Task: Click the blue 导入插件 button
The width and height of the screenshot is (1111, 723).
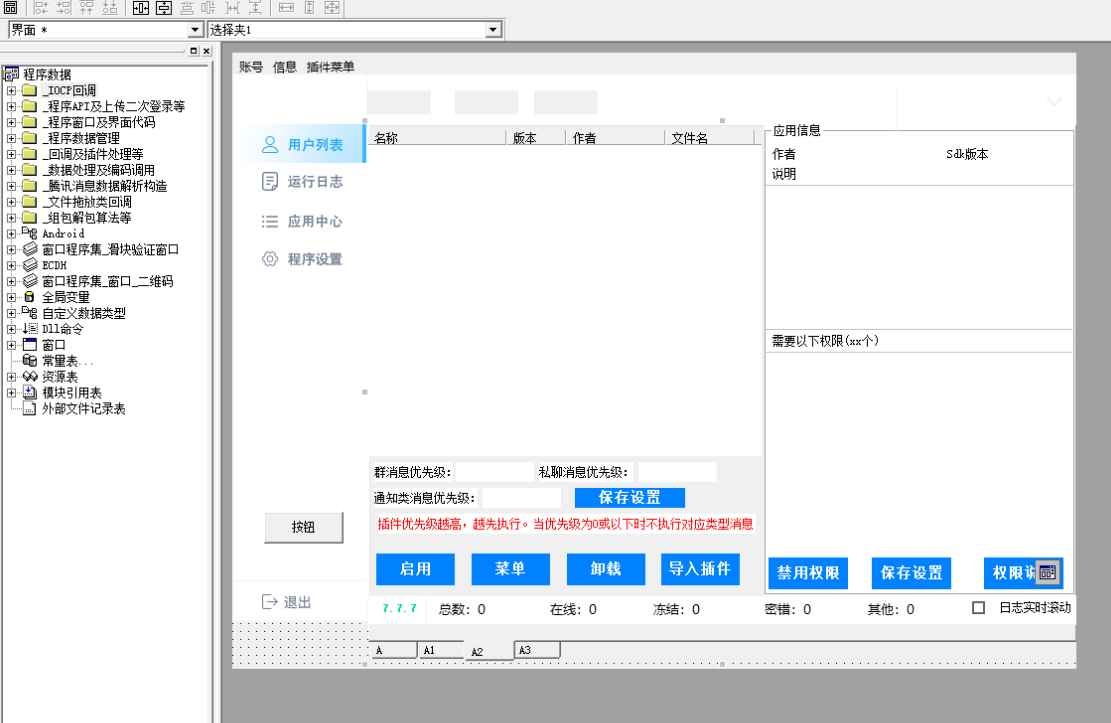Action: coord(700,569)
